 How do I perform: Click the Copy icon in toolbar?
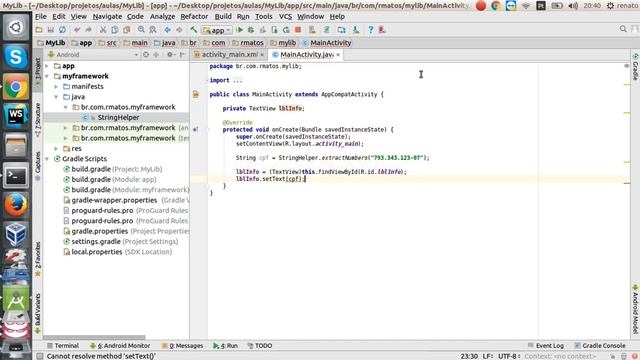pyautogui.click(x=115, y=30)
